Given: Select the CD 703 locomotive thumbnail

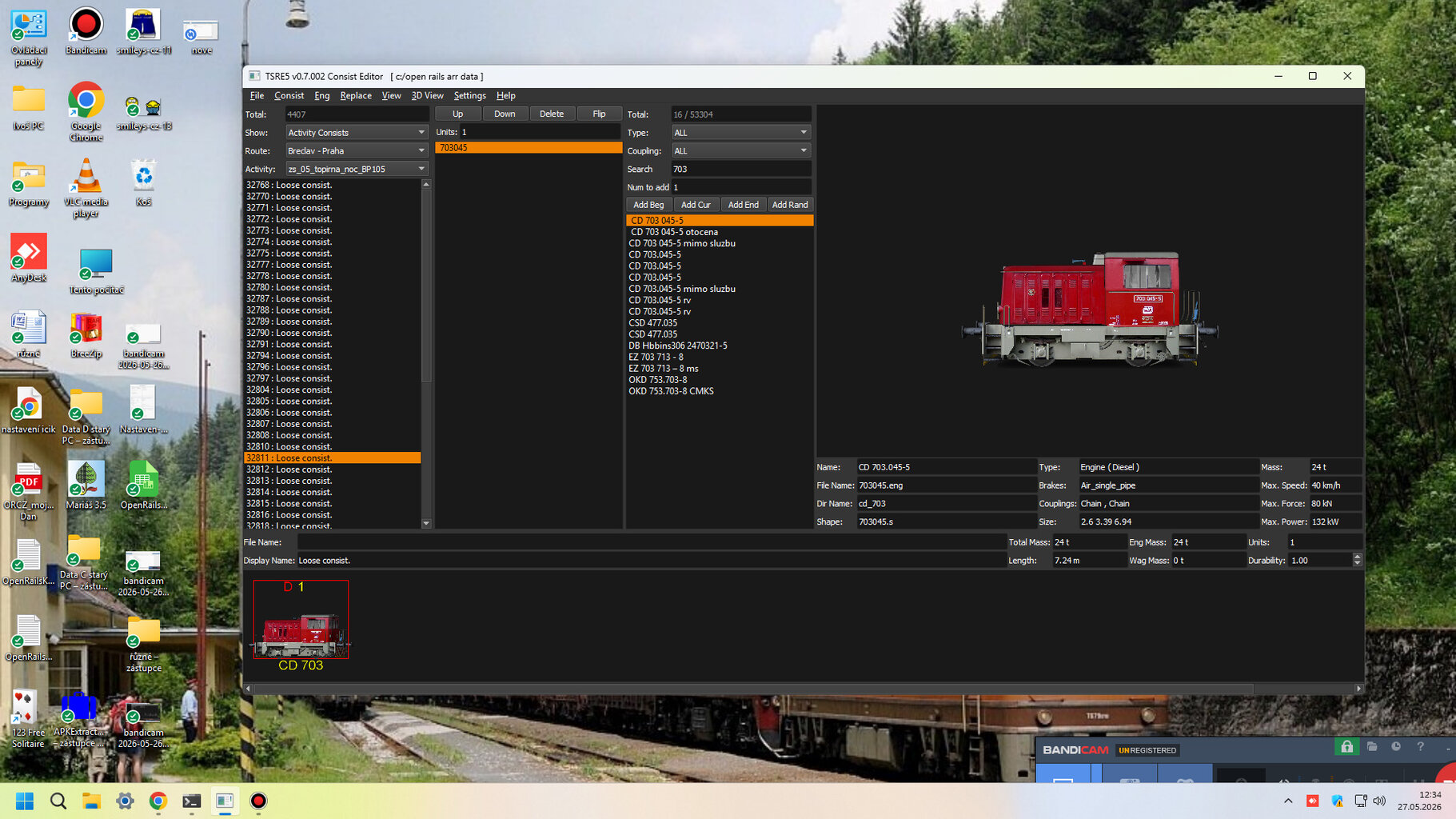Looking at the screenshot, I should pos(301,620).
